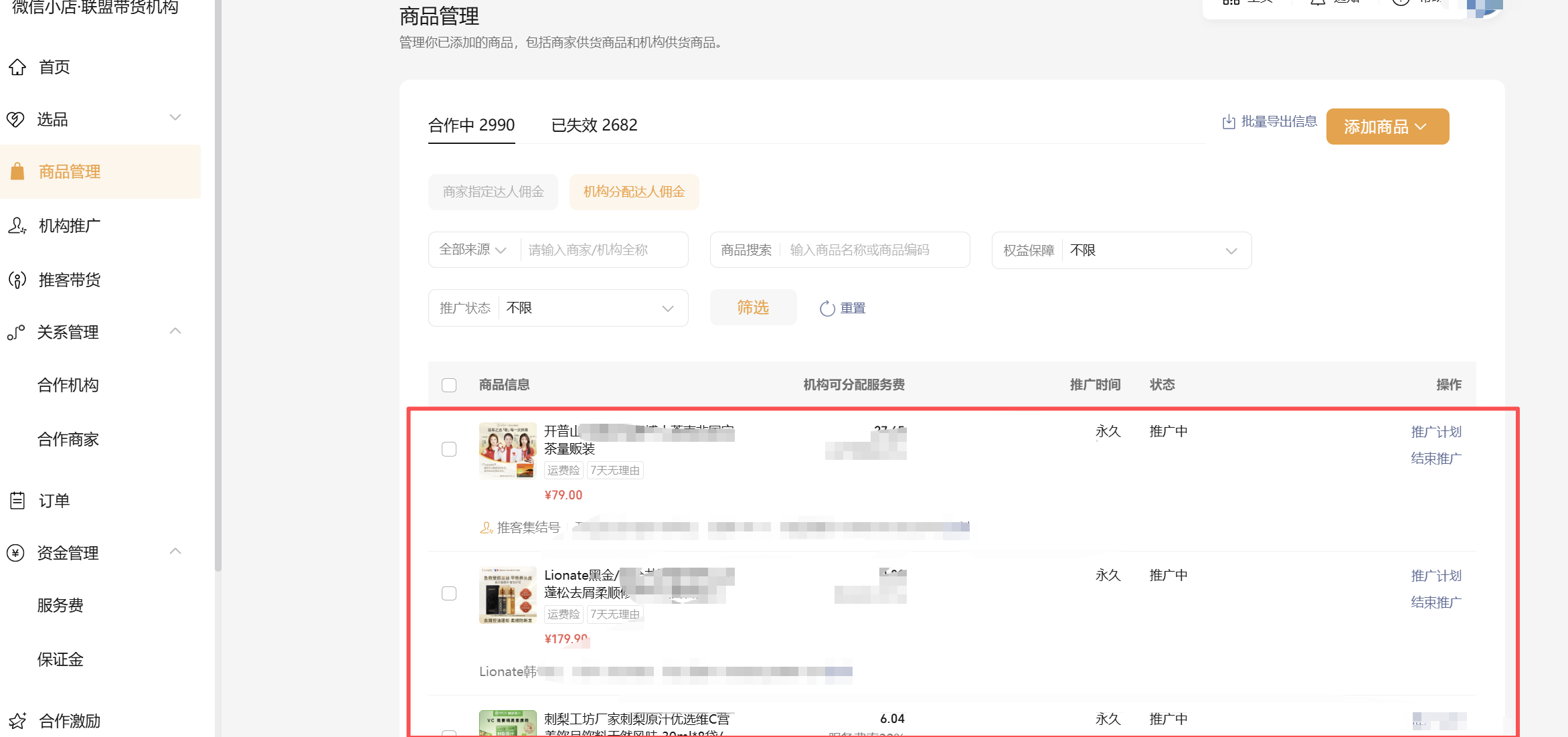1568x737 pixels.
Task: Click the yen coin icon for 资金管理
Action: [x=15, y=553]
